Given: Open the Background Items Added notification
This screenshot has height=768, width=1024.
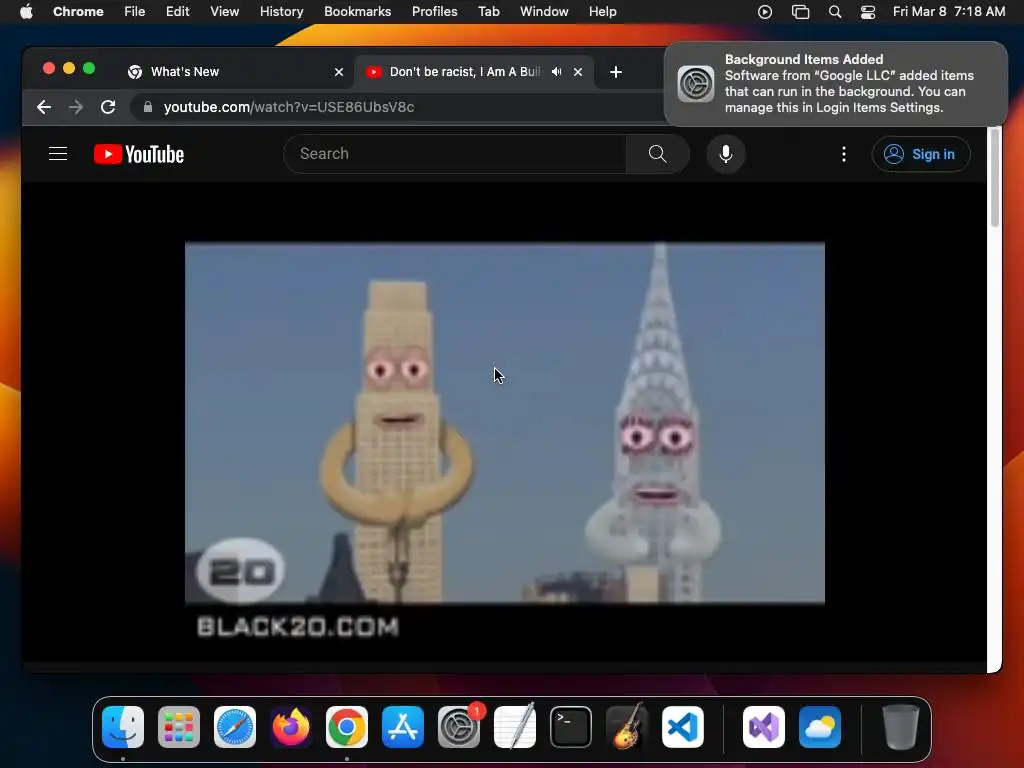Looking at the screenshot, I should [x=836, y=84].
